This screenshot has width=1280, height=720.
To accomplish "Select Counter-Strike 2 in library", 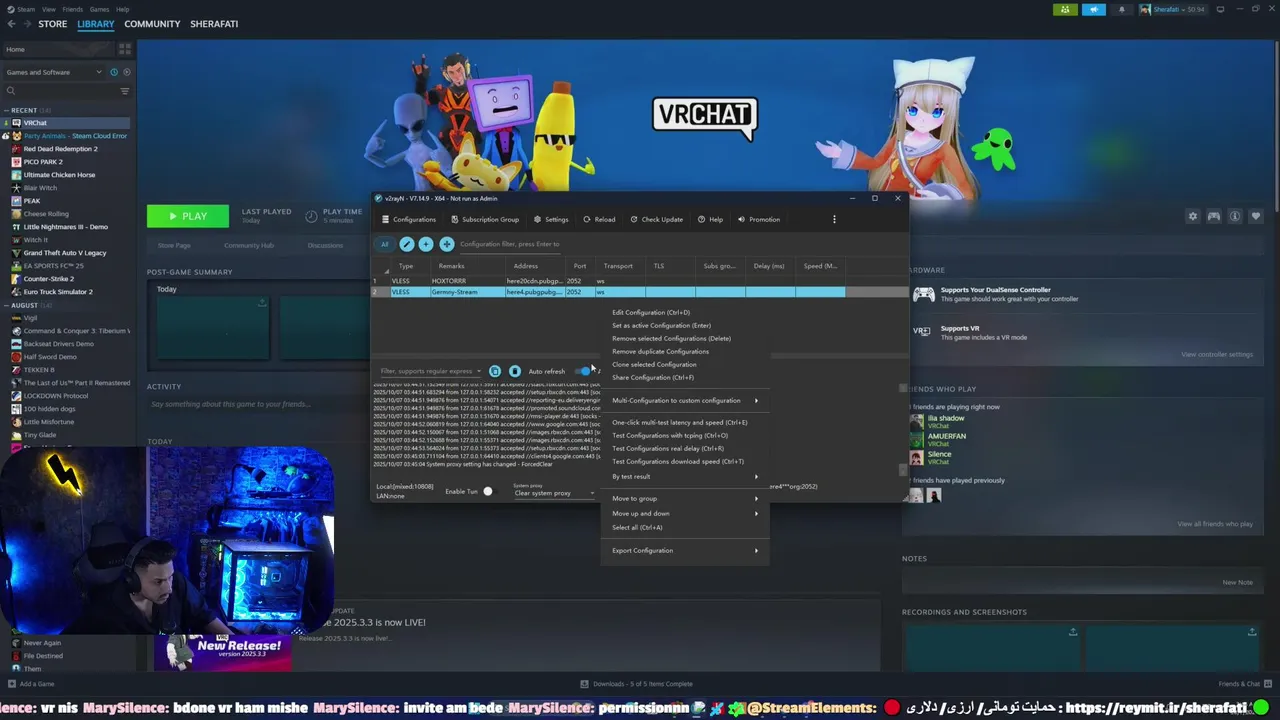I will tap(49, 279).
